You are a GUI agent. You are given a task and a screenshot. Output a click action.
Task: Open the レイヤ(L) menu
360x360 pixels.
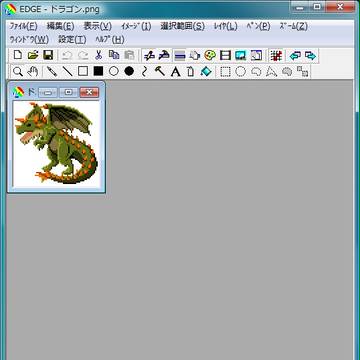(226, 26)
